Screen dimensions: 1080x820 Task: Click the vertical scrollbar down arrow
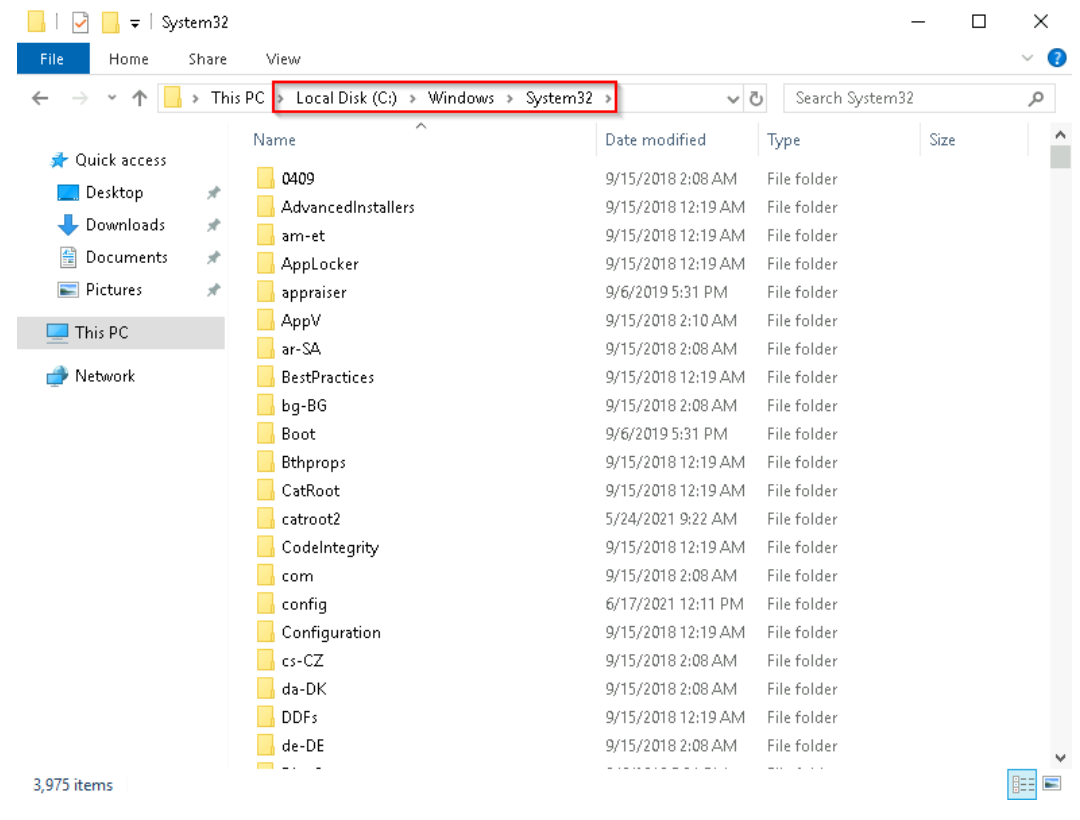1061,759
